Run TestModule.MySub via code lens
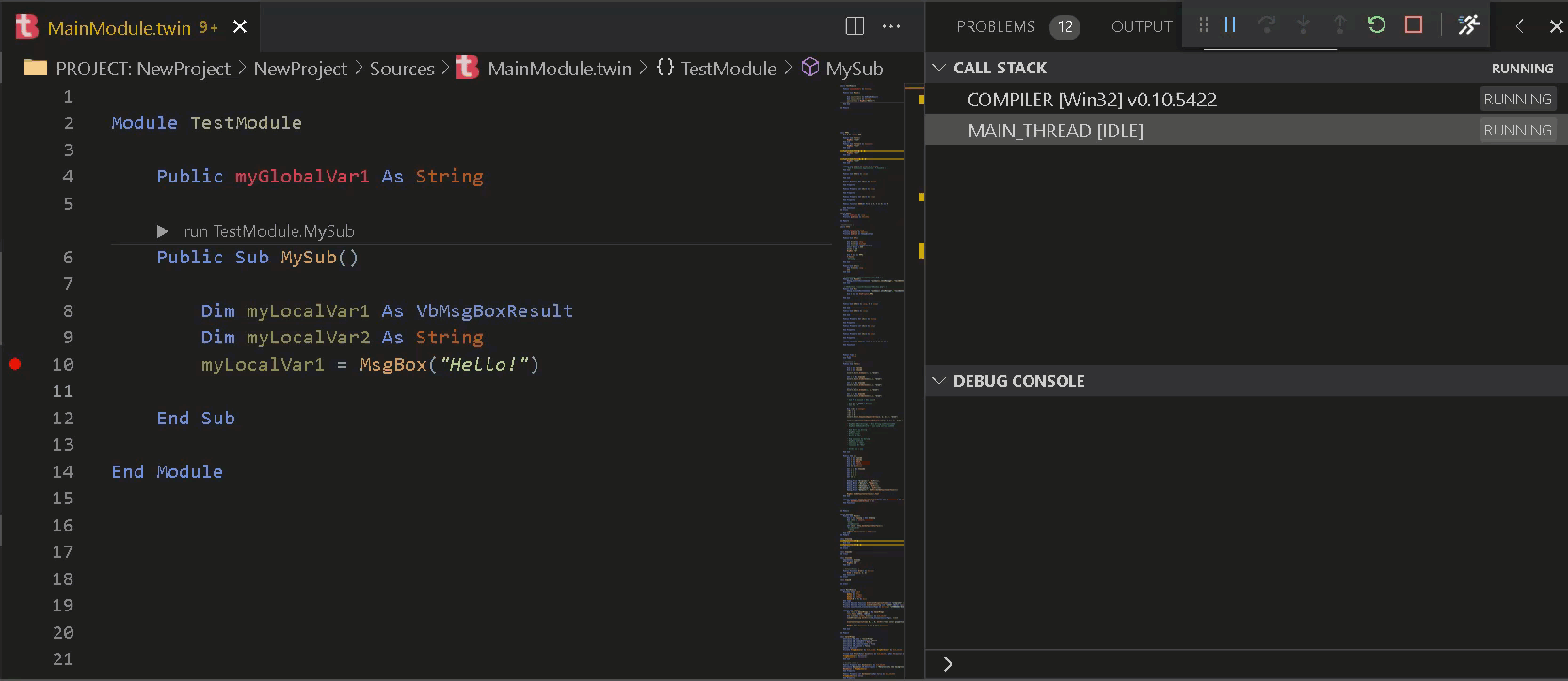Viewport: 1568px width, 681px height. coord(268,230)
